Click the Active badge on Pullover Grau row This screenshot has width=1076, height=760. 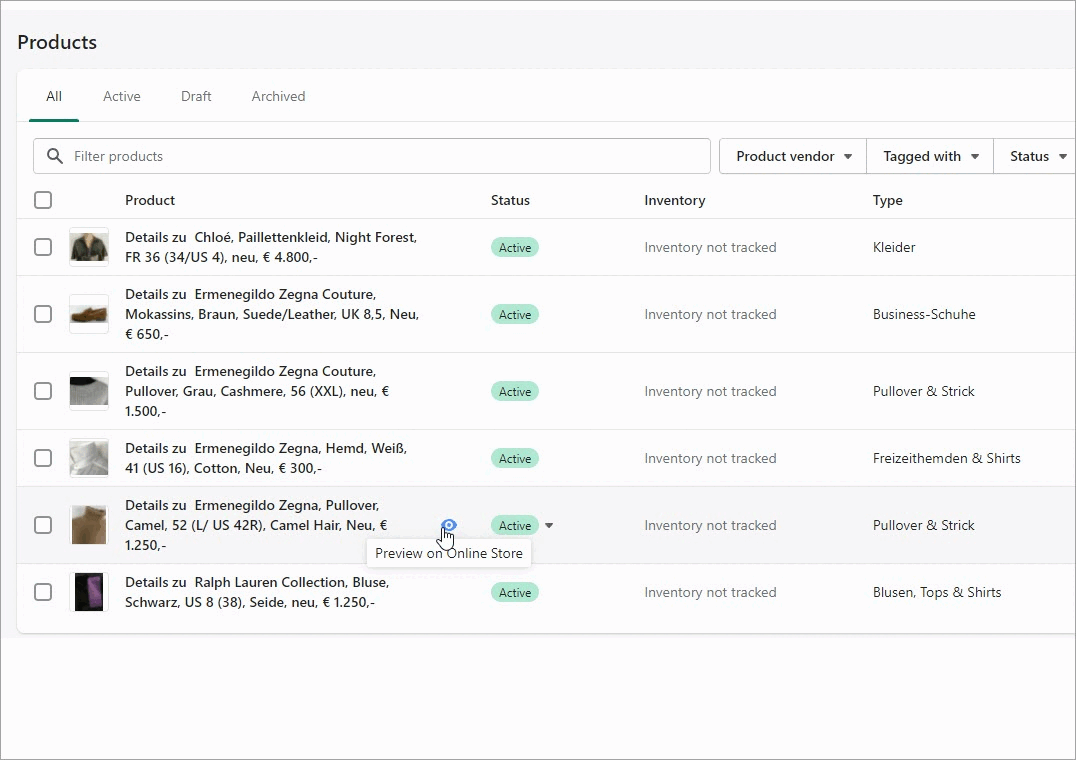click(515, 392)
